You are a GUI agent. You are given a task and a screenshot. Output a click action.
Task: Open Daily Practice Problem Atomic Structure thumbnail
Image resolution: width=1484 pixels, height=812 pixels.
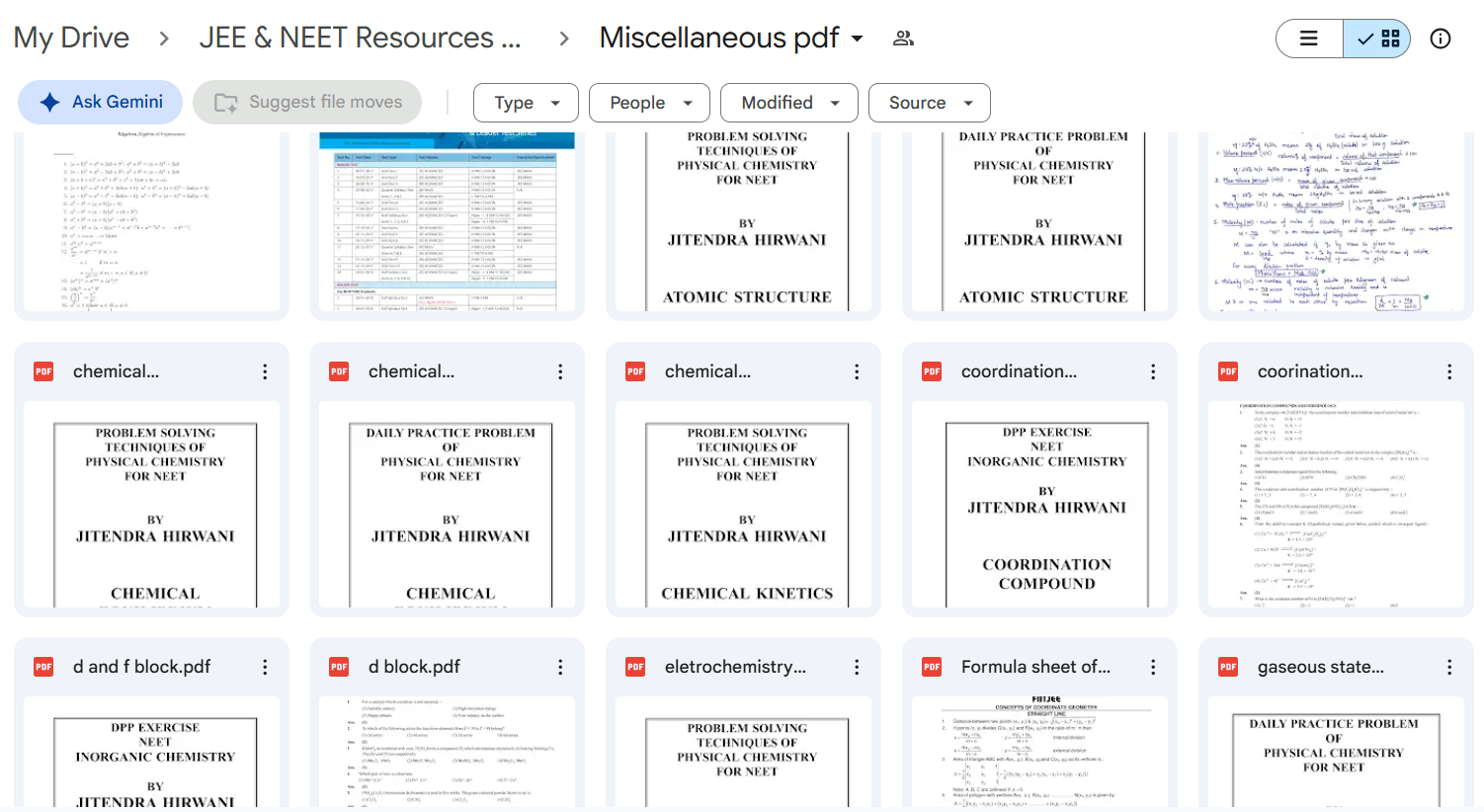pos(1039,221)
